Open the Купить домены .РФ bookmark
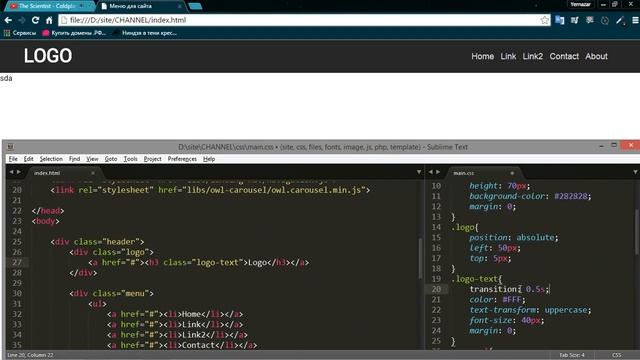The height and width of the screenshot is (360, 640). (74, 33)
